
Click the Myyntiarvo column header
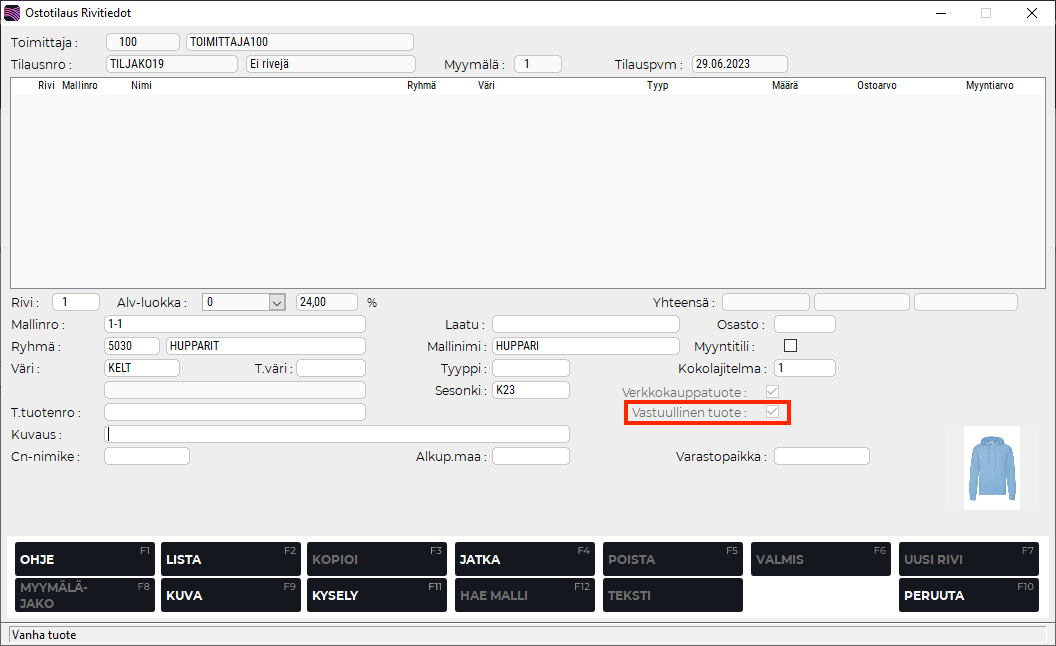click(989, 86)
